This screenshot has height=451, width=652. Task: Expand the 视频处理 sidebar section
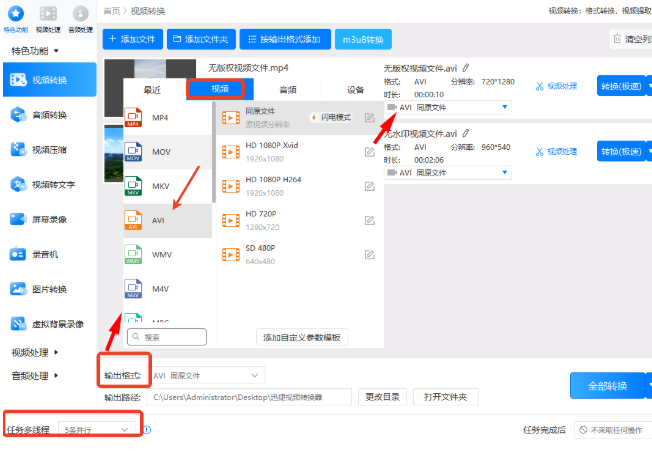[x=35, y=352]
